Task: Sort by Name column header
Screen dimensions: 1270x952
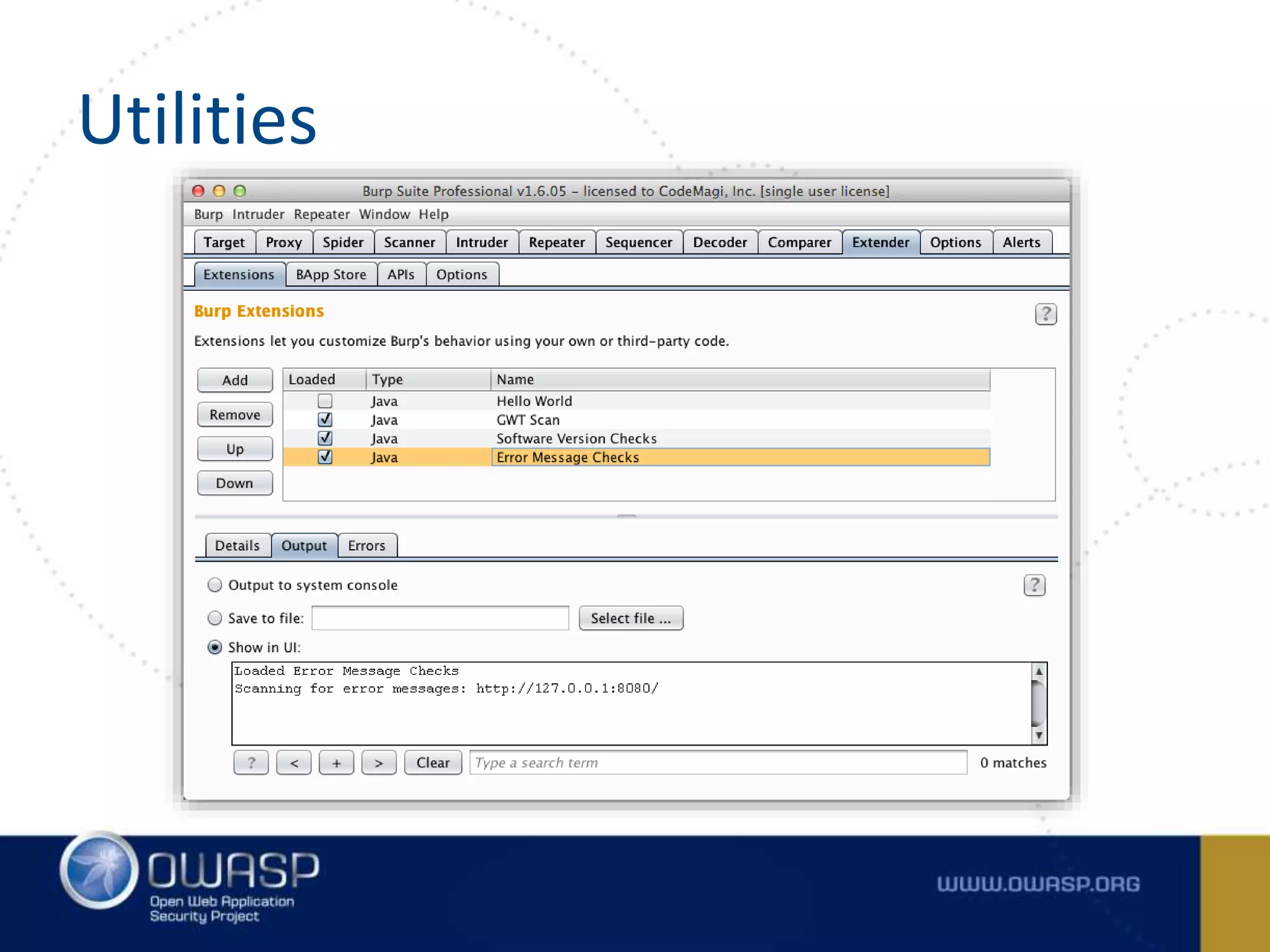Action: [x=740, y=379]
